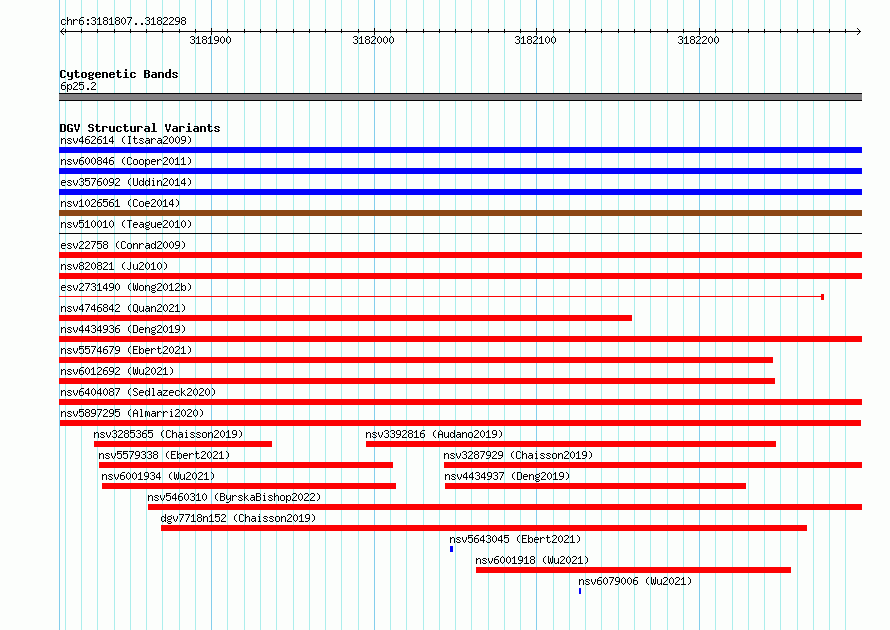Open nsv5460310 (ByrskaBishop2022) variant label
Viewport: 890px width, 630px height.
coord(234,497)
